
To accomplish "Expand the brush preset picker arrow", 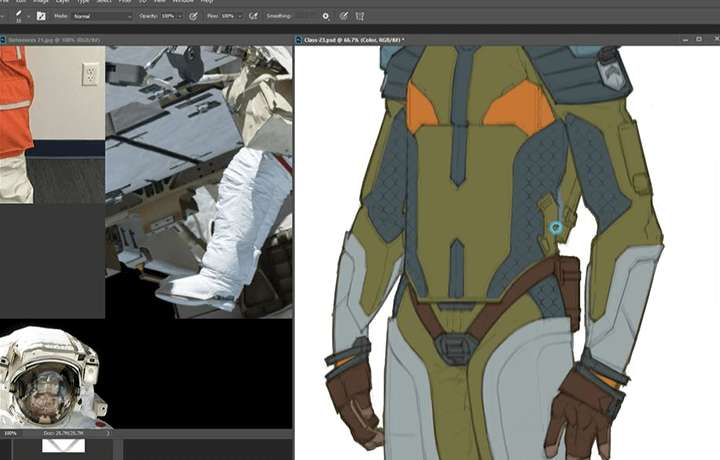I will click(x=29, y=16).
